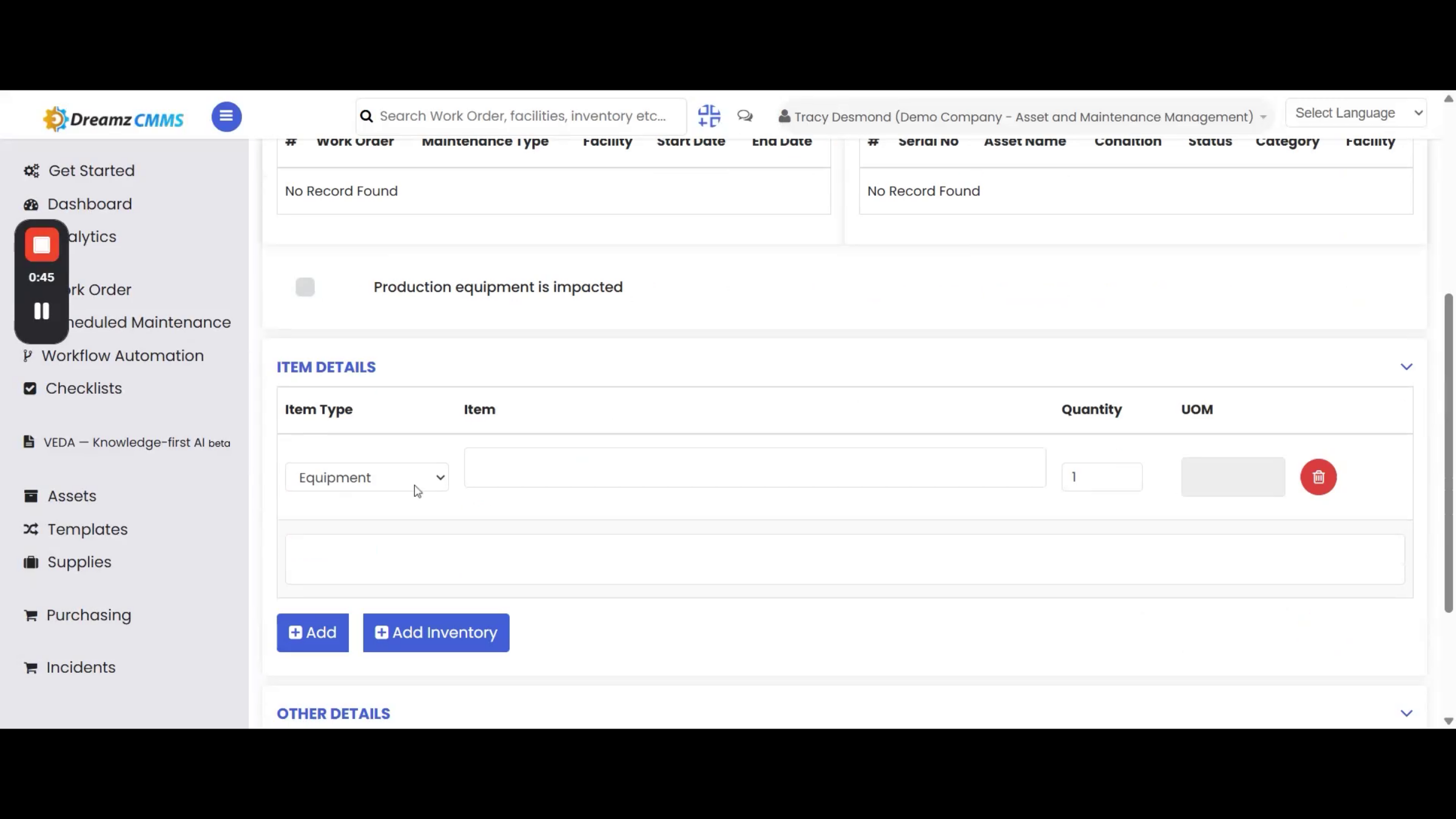Image resolution: width=1456 pixels, height=819 pixels.
Task: Click the scrollbar down arrow
Action: (x=1449, y=721)
